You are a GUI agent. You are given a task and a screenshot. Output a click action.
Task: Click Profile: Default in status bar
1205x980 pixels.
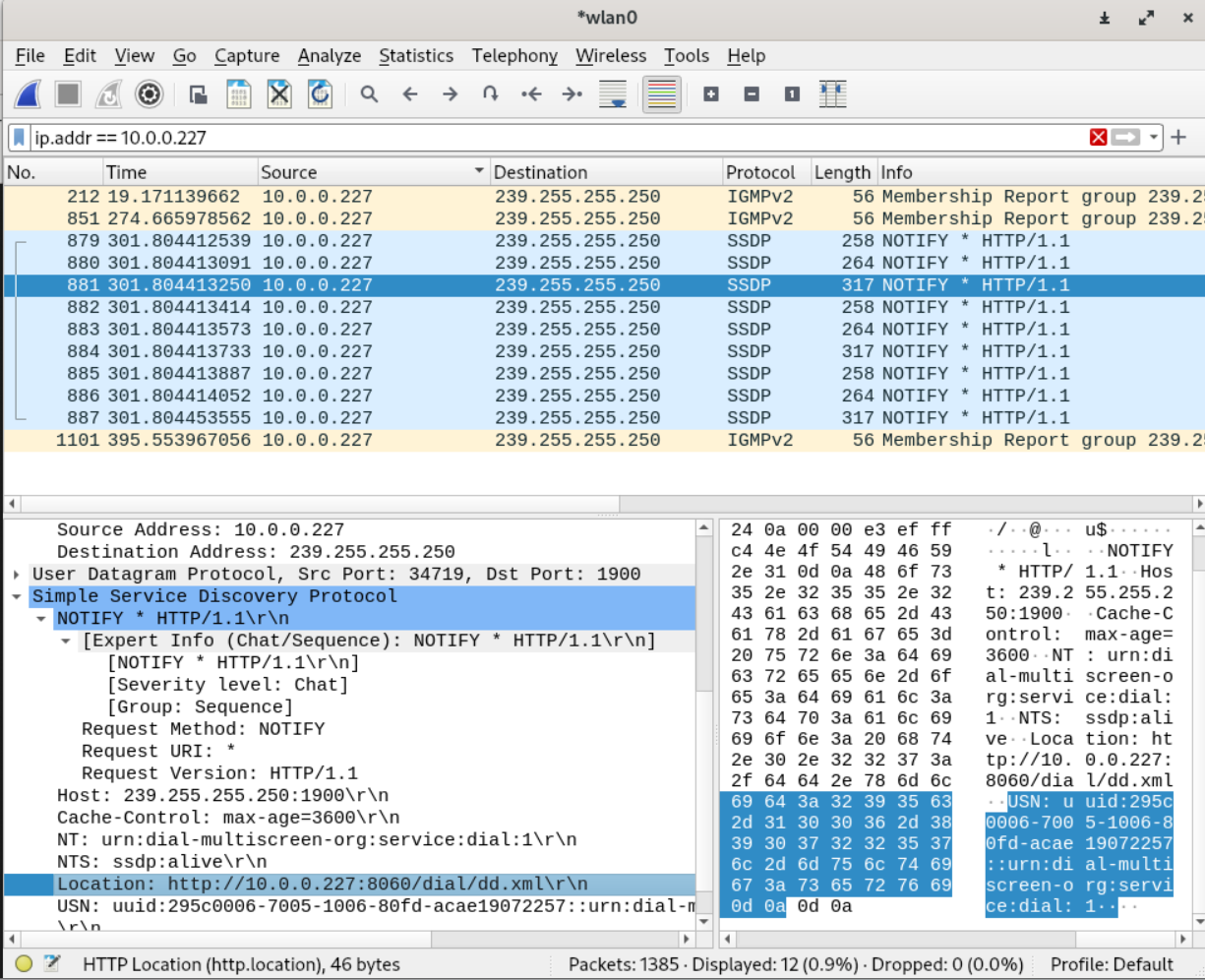1112,964
